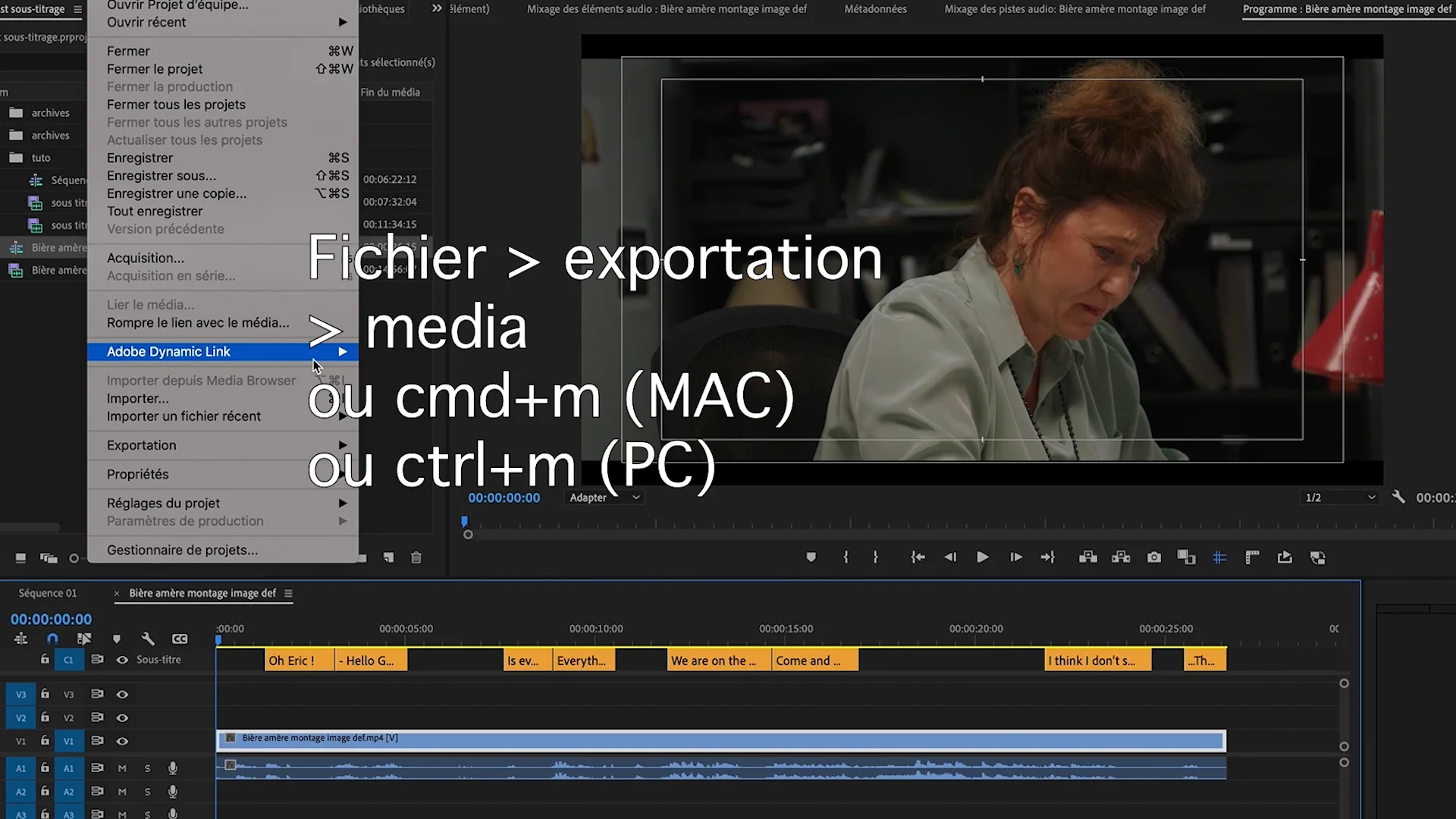Click the Step Forward one frame icon

pos(1015,557)
